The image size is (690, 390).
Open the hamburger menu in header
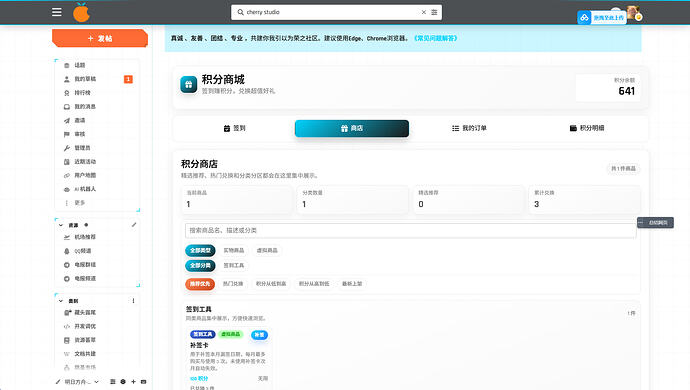click(x=56, y=12)
